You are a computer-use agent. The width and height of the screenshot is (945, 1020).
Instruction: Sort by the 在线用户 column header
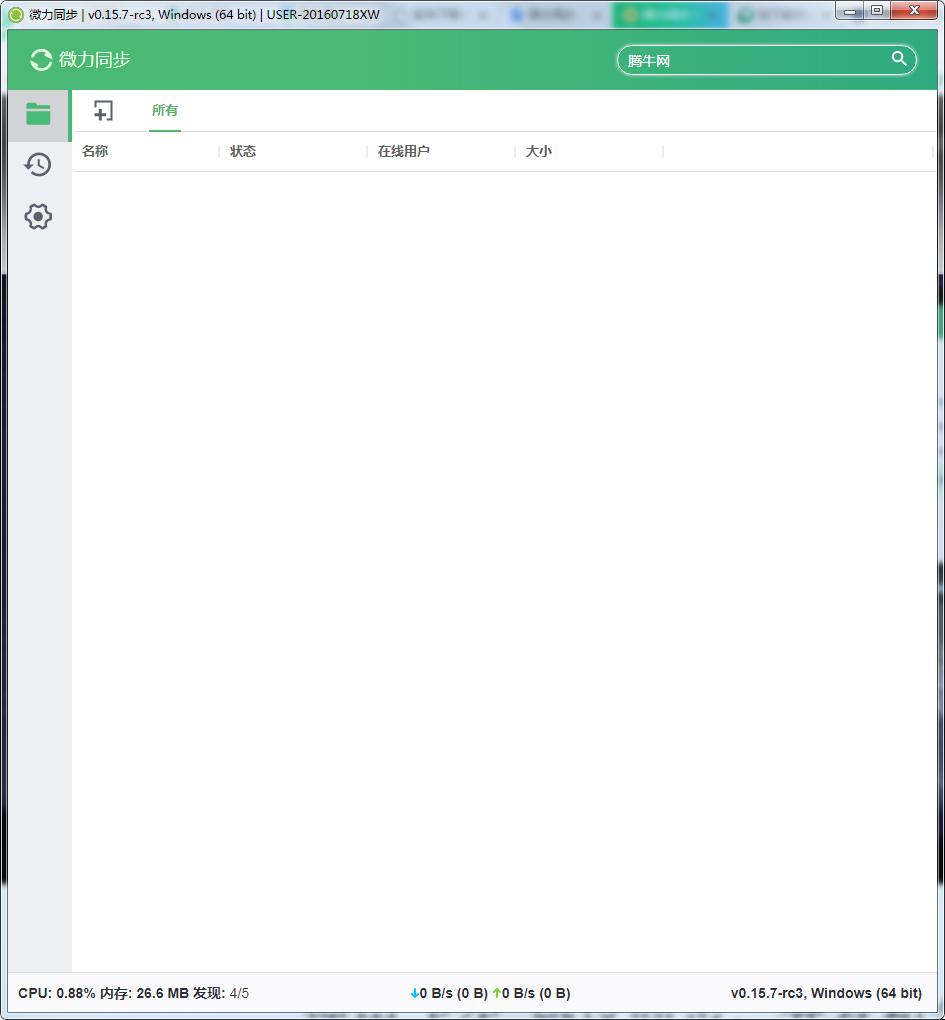[x=404, y=151]
